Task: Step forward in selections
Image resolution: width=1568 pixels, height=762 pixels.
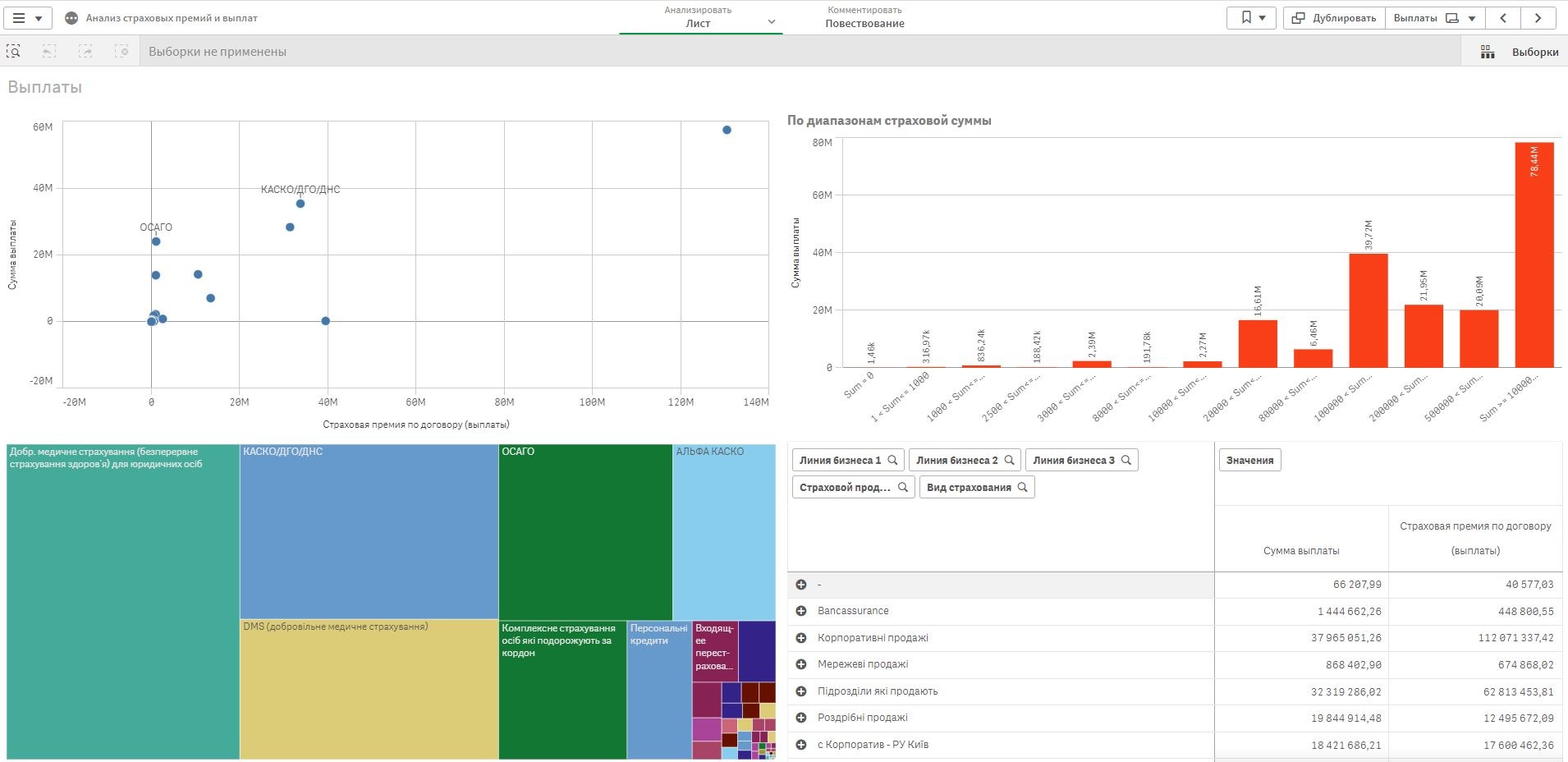Action: [x=85, y=52]
